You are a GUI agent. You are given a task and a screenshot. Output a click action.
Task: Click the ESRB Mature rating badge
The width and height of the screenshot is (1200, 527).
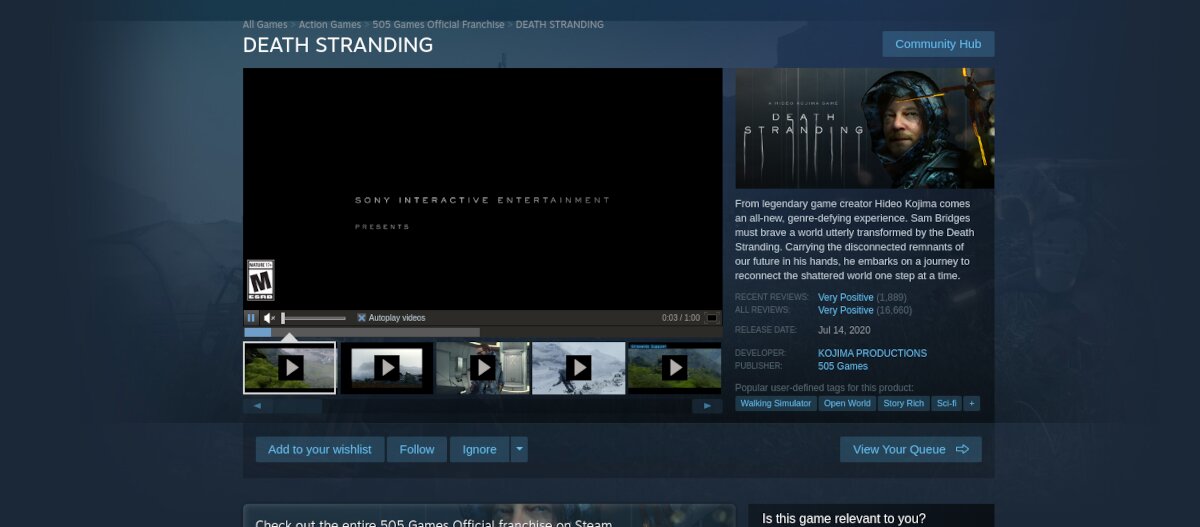(261, 280)
